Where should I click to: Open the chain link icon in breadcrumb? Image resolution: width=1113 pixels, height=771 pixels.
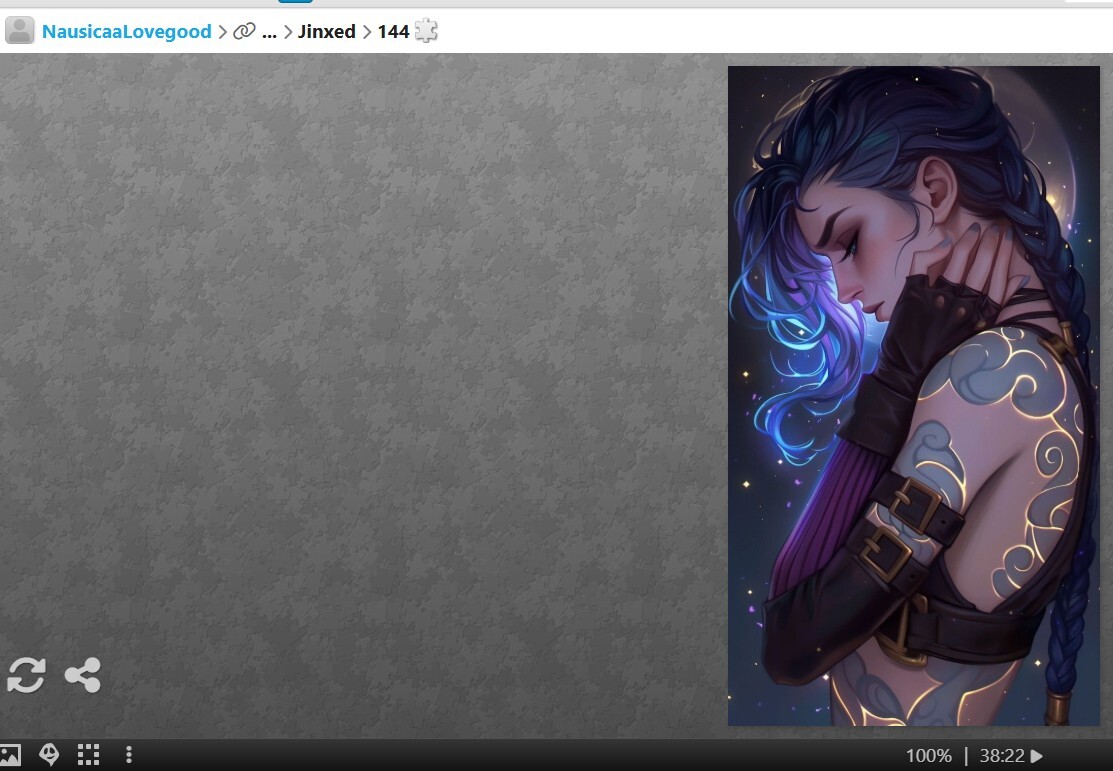click(244, 31)
